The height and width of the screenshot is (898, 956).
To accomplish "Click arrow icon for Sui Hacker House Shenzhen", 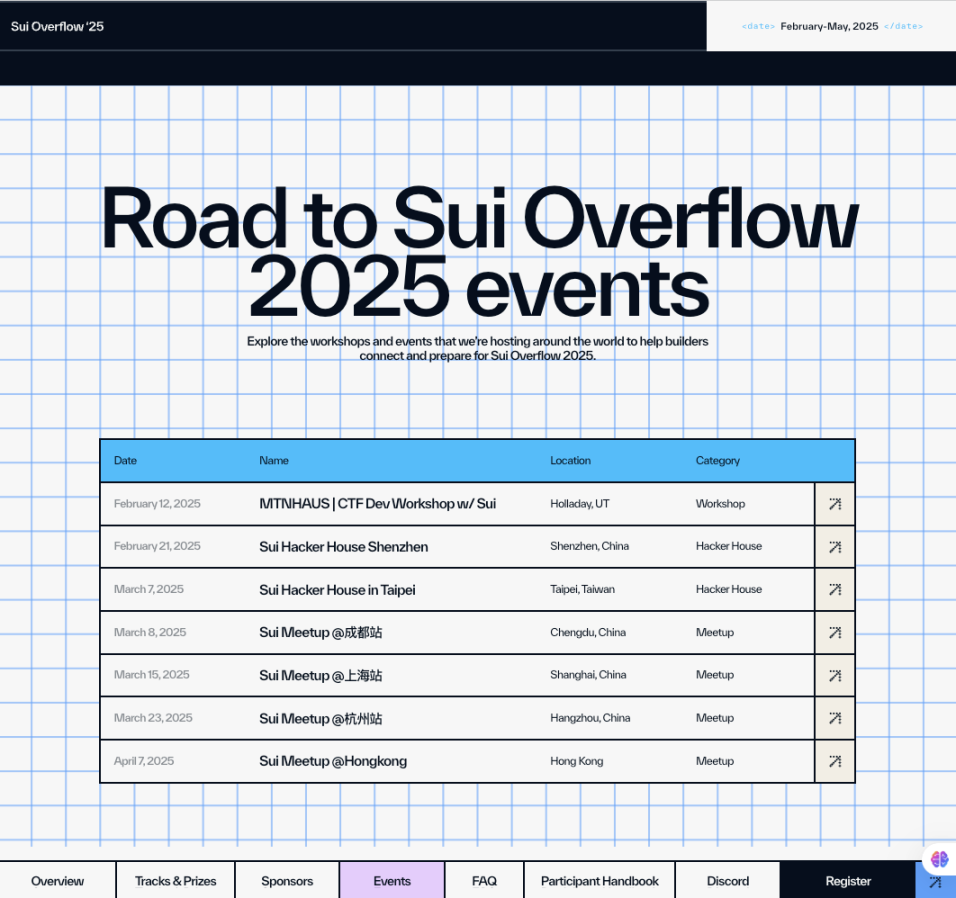I will tap(834, 547).
